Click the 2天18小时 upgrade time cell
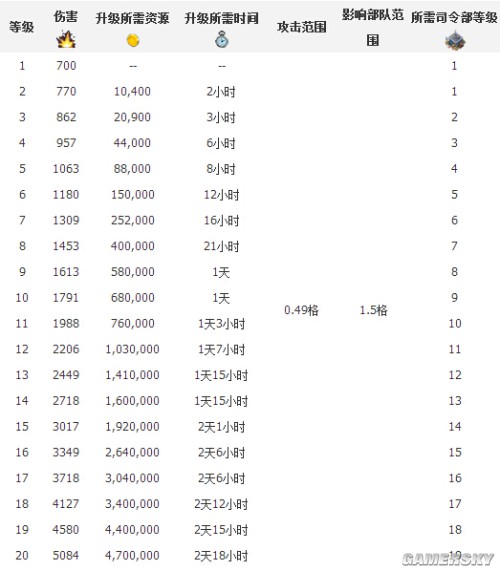Screen dimensions: 500x571 click(221, 556)
